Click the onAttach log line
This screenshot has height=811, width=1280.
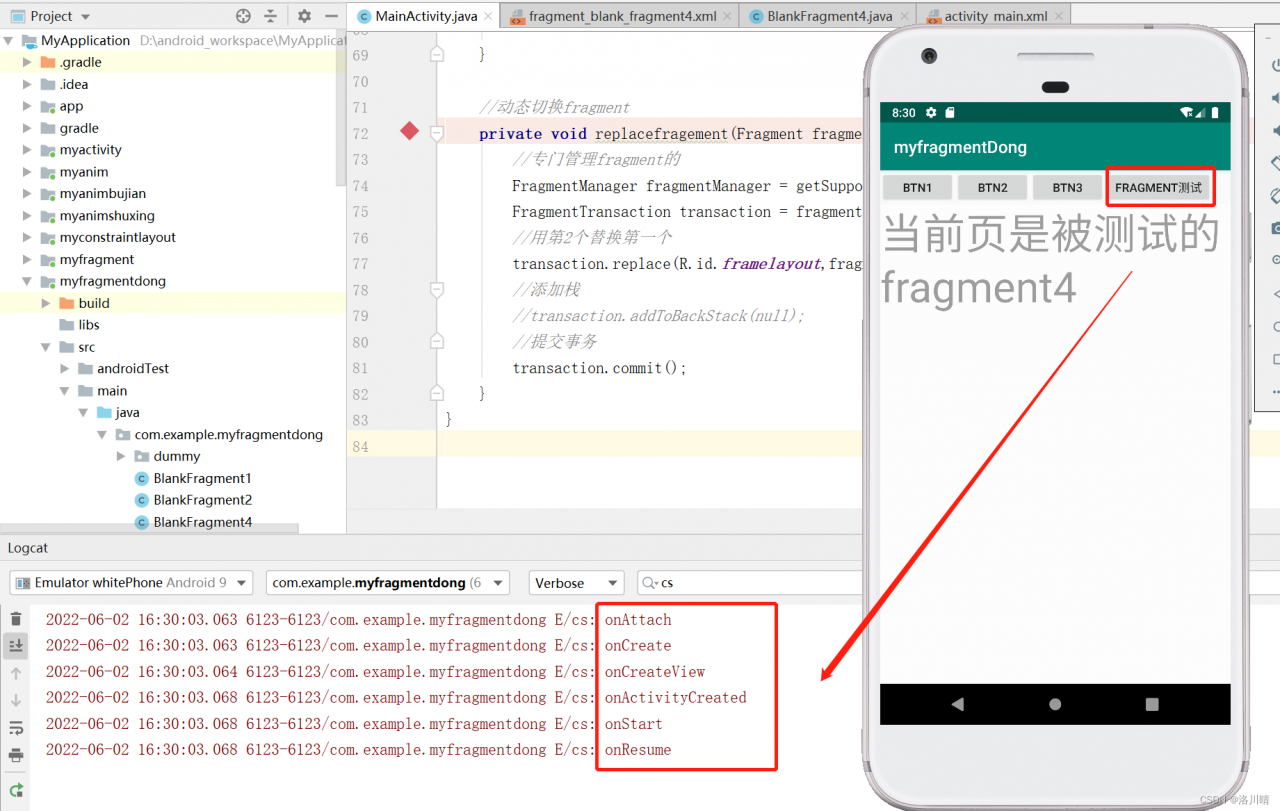359,620
